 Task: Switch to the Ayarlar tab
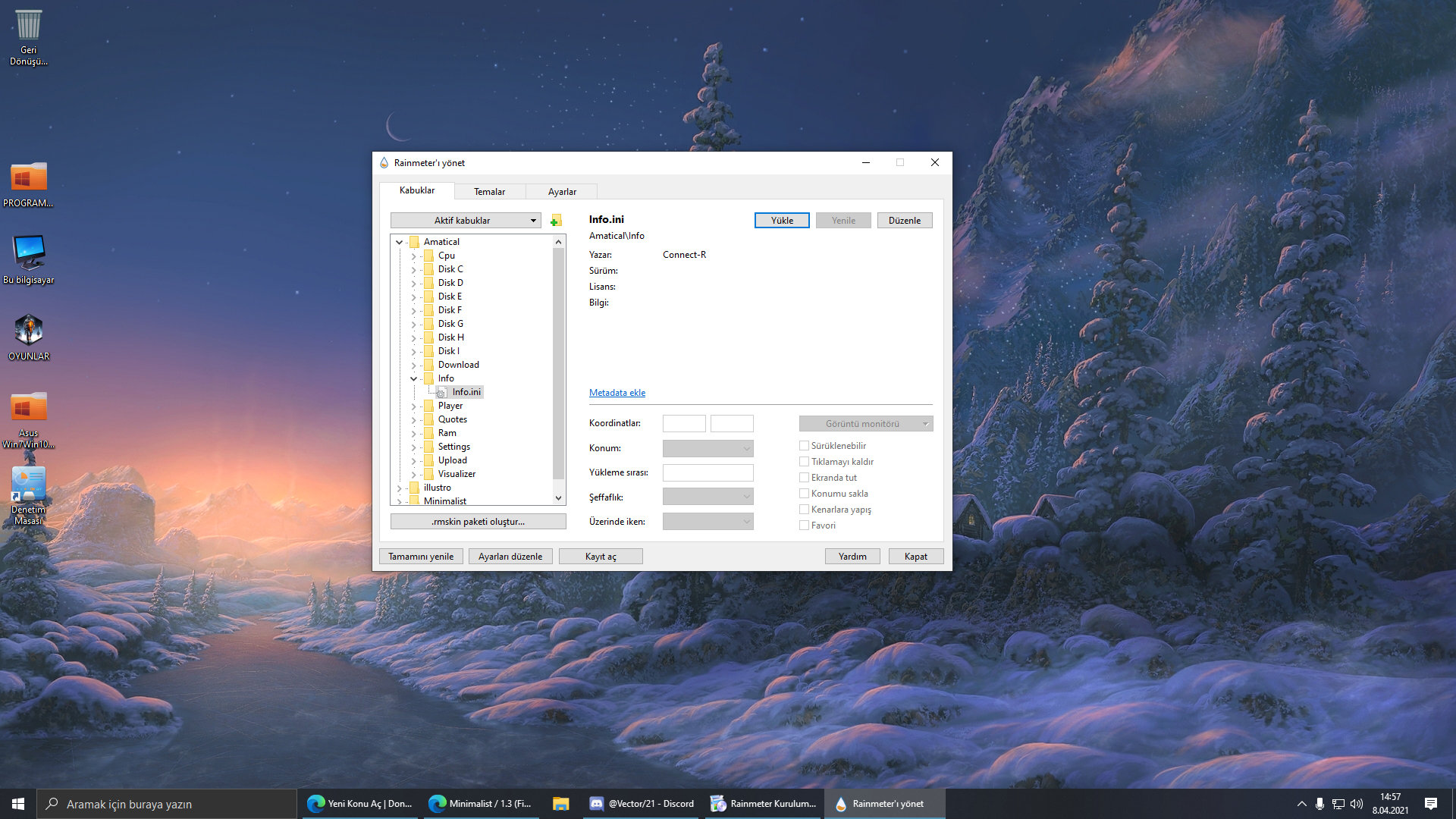562,192
